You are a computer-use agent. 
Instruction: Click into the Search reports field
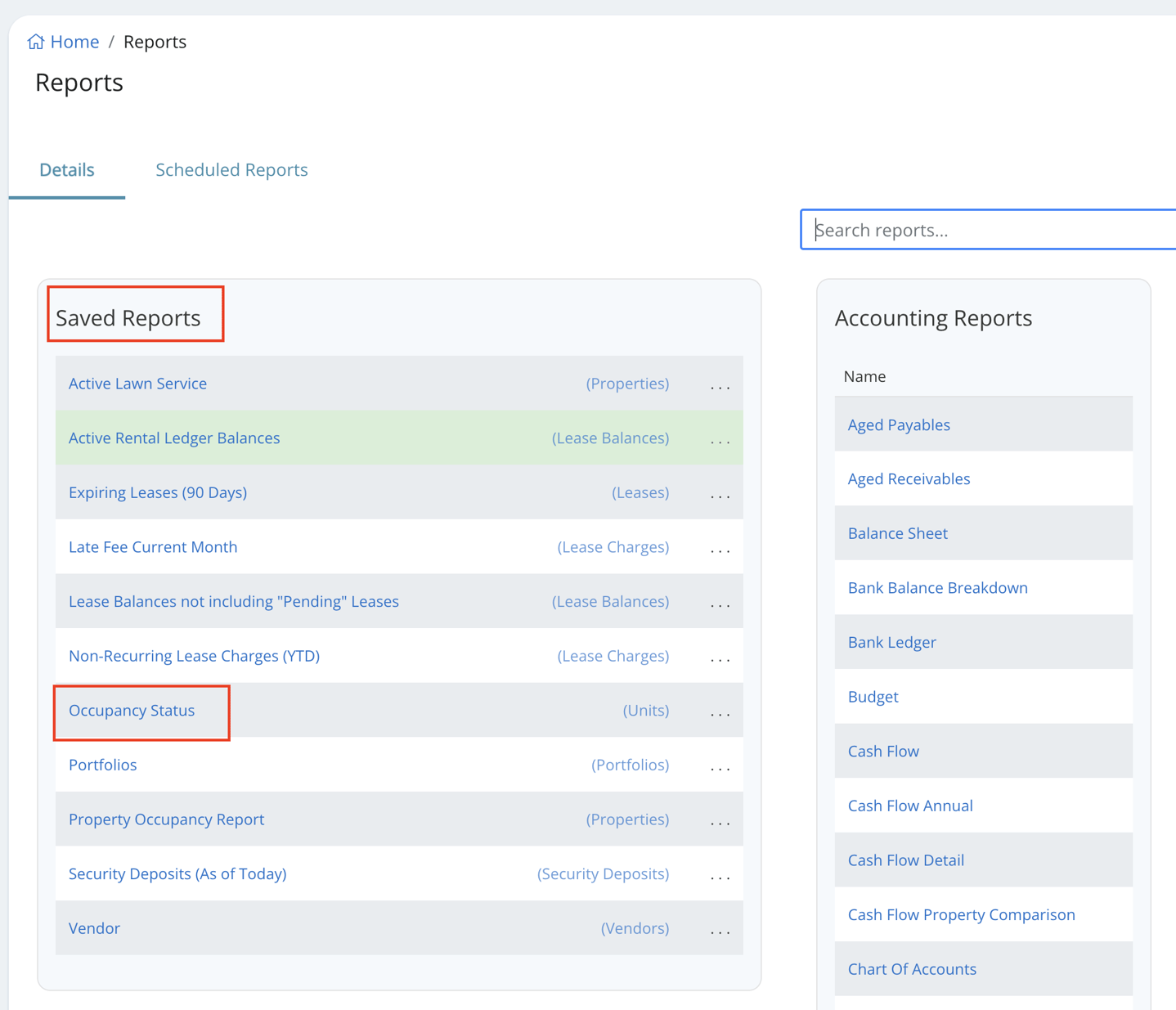coord(990,230)
